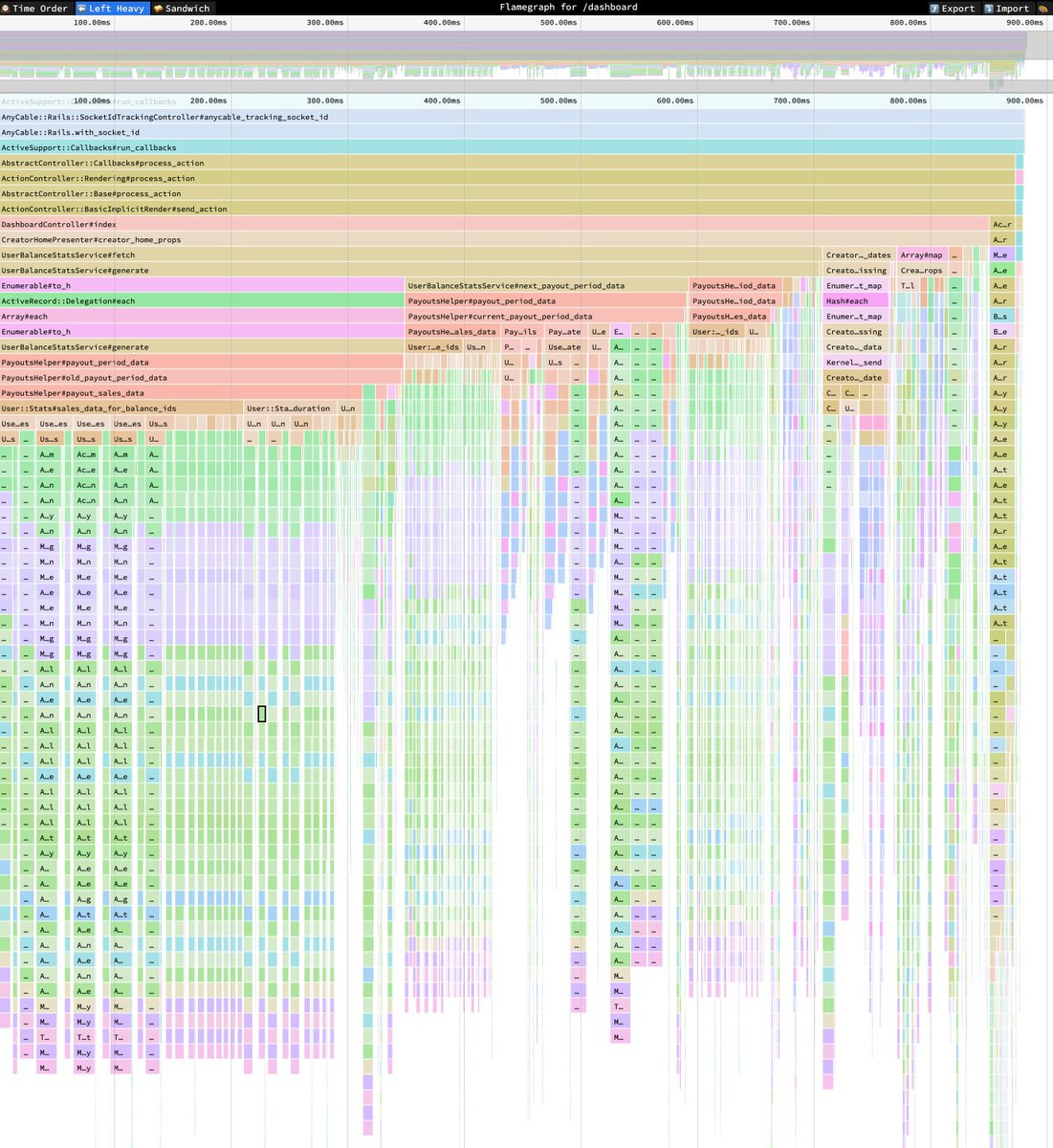Viewport: 1053px width, 1148px height.
Task: Click the 'Flamegraph for /dashboard' title
Action: (568, 8)
